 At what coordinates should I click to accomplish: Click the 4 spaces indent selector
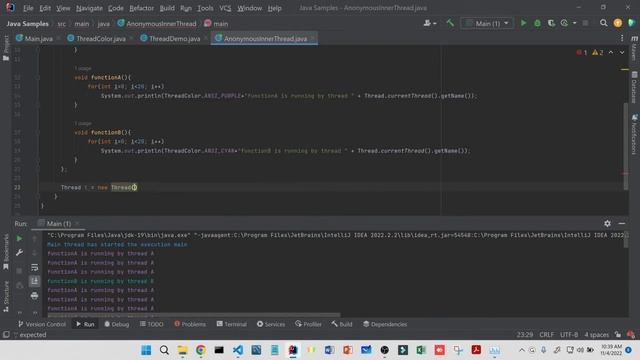[596, 335]
